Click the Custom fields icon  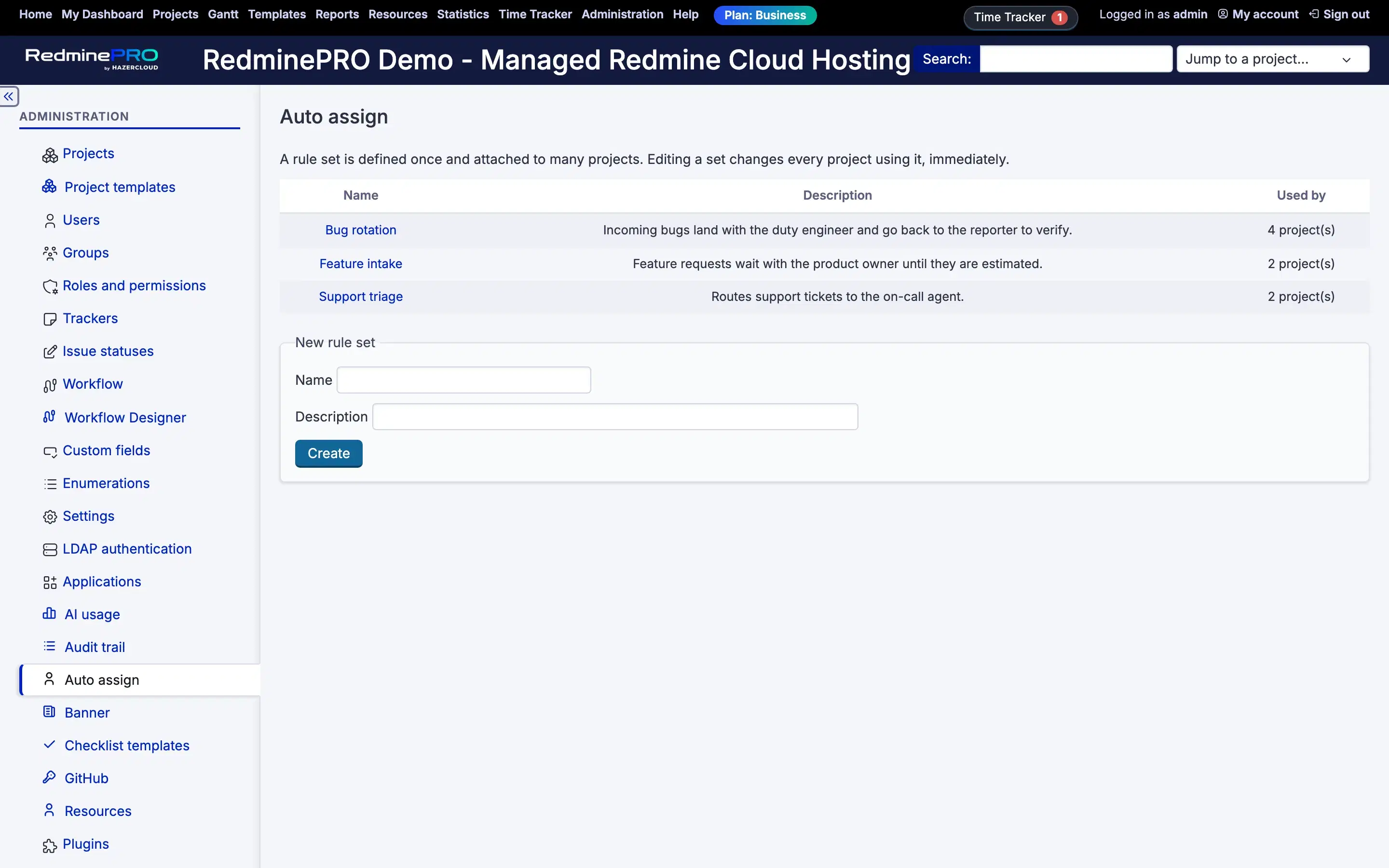[50, 452]
